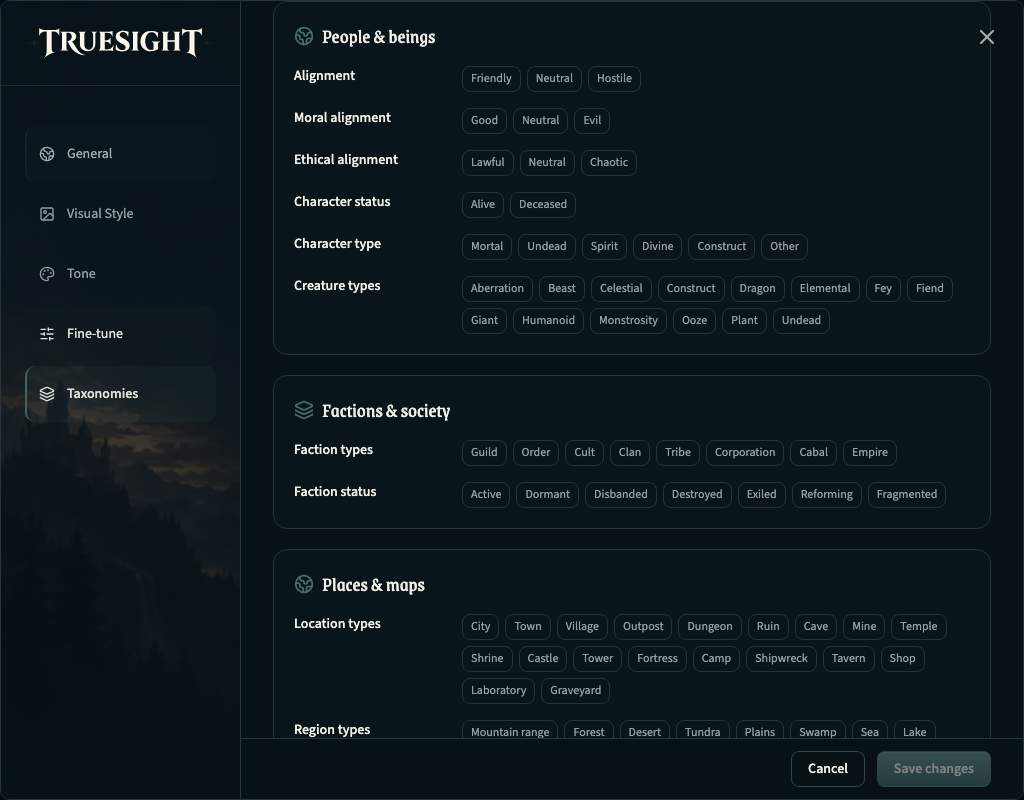The height and width of the screenshot is (800, 1024).
Task: Click the Mountain range region type tag
Action: pos(509,731)
